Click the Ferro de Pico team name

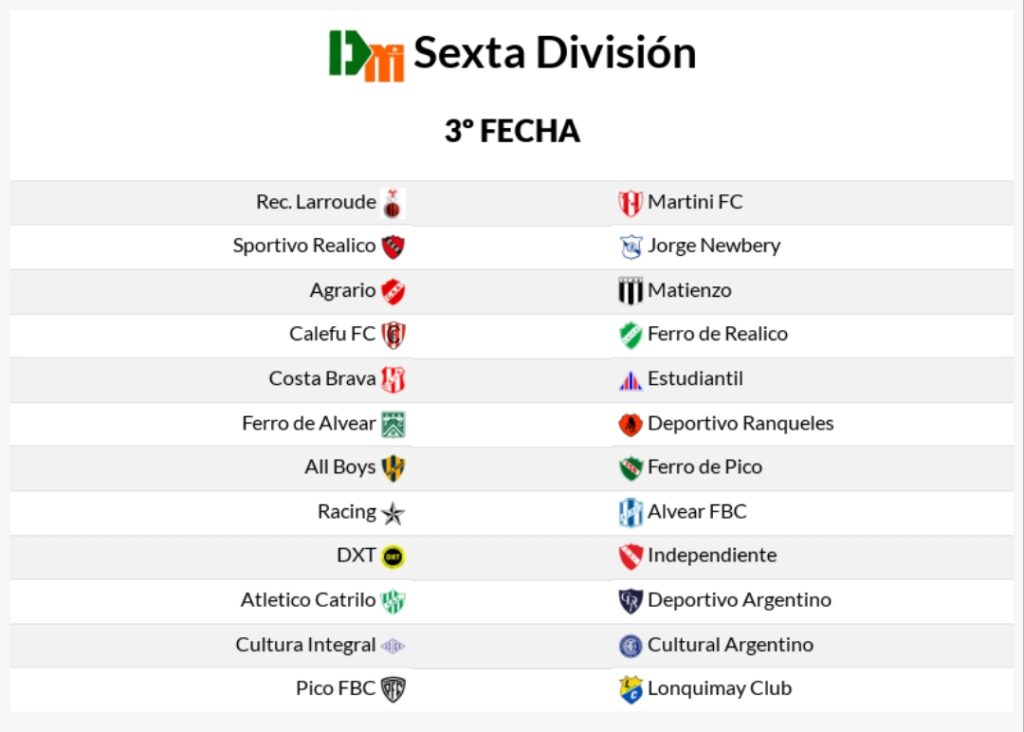coord(704,467)
